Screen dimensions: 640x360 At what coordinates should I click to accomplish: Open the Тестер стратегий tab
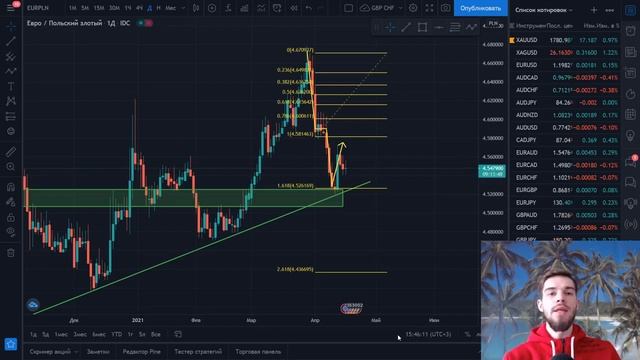[198, 351]
